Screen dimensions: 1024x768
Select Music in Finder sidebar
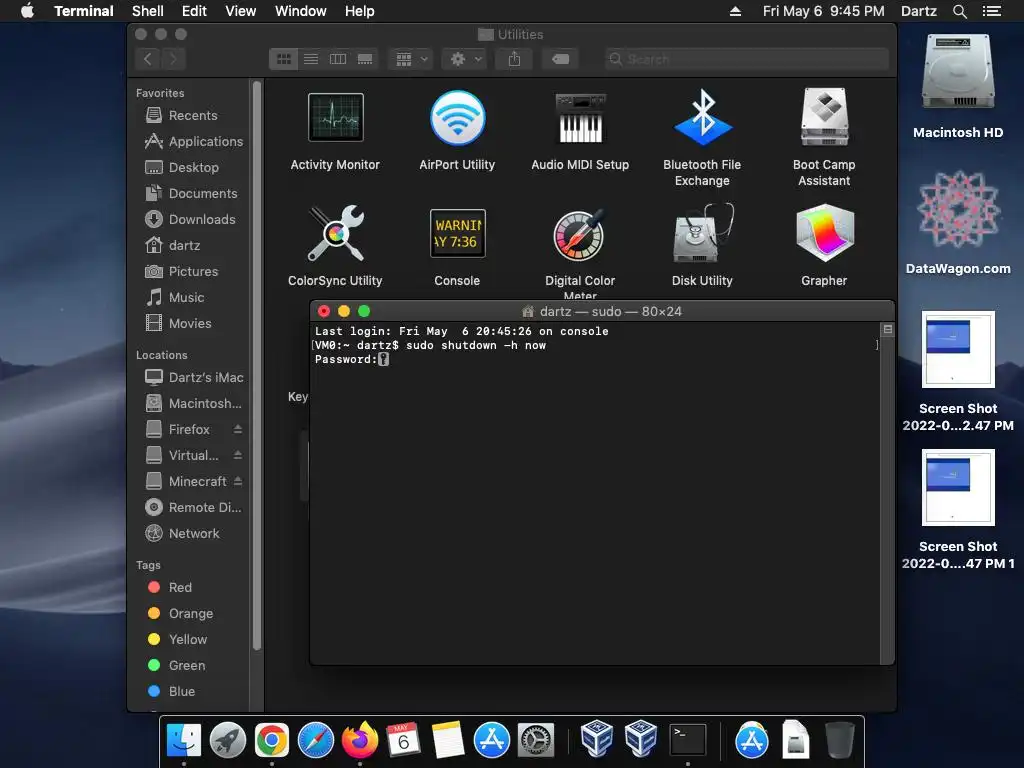[x=174, y=298]
